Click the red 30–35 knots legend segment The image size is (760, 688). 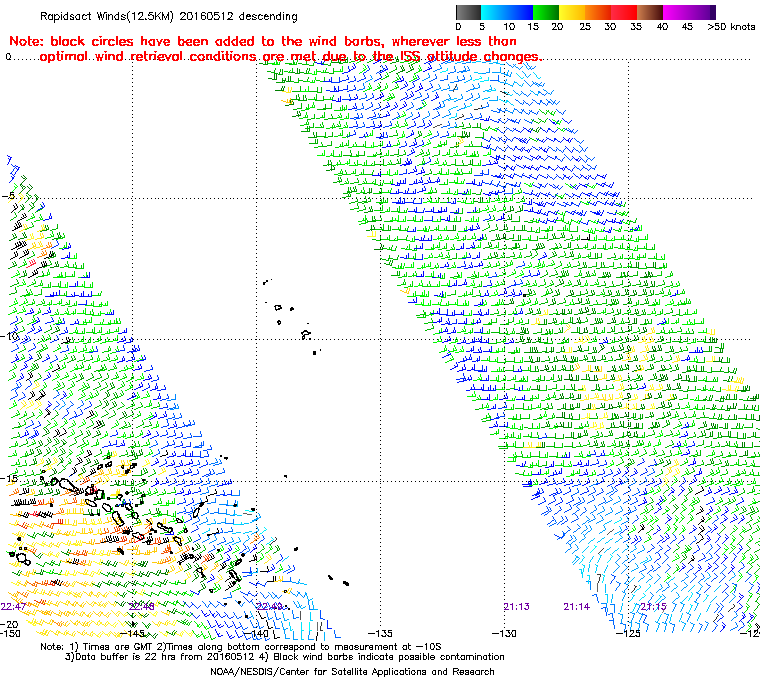pyautogui.click(x=624, y=12)
